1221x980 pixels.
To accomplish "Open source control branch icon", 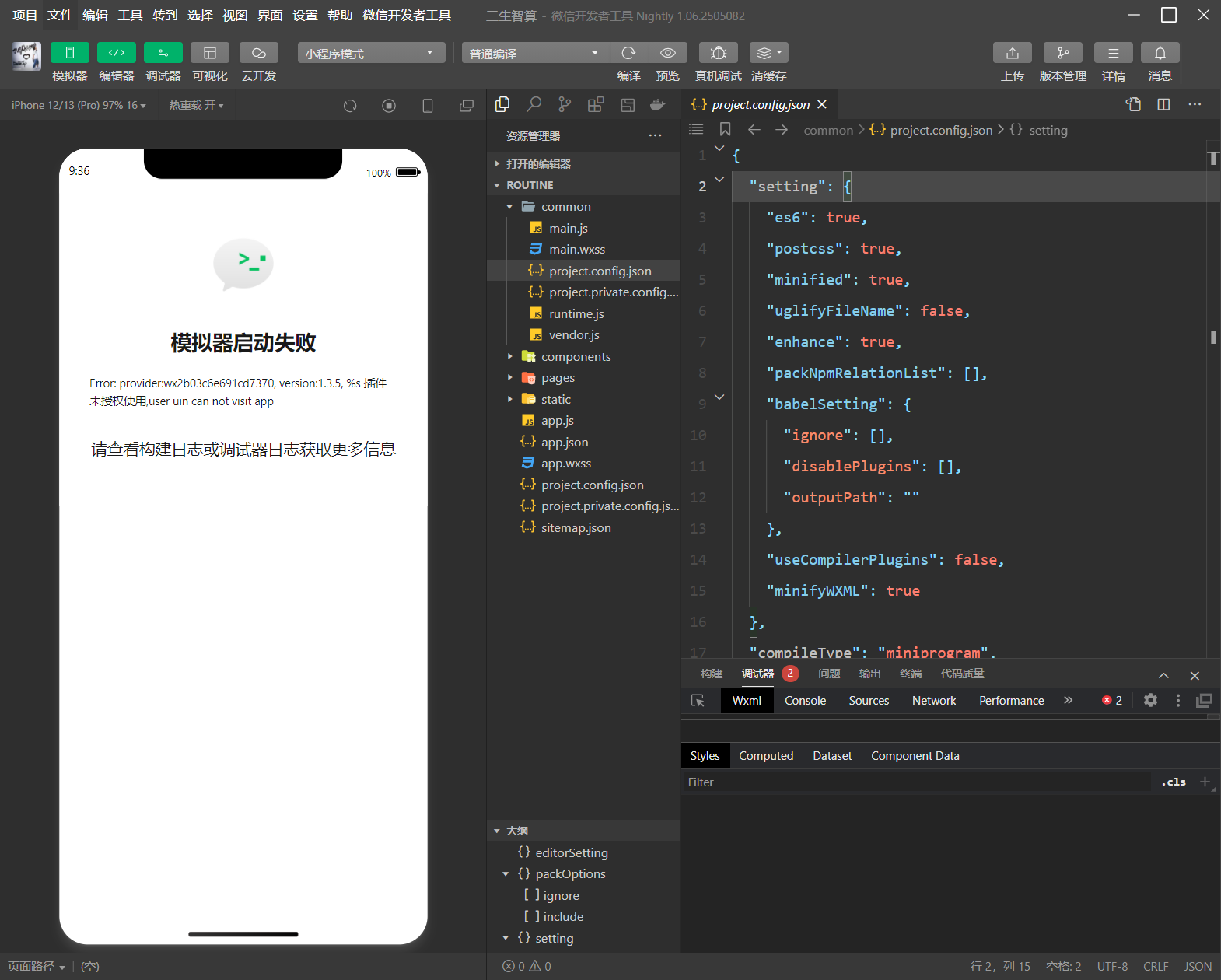I will pos(565,104).
